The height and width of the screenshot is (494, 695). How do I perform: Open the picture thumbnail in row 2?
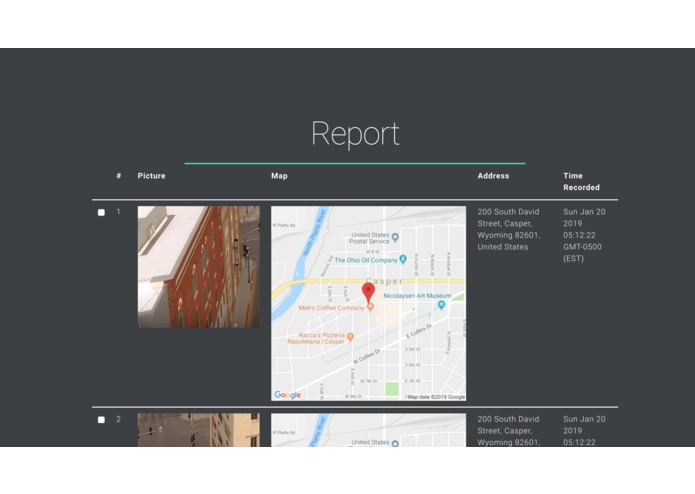[199, 430]
